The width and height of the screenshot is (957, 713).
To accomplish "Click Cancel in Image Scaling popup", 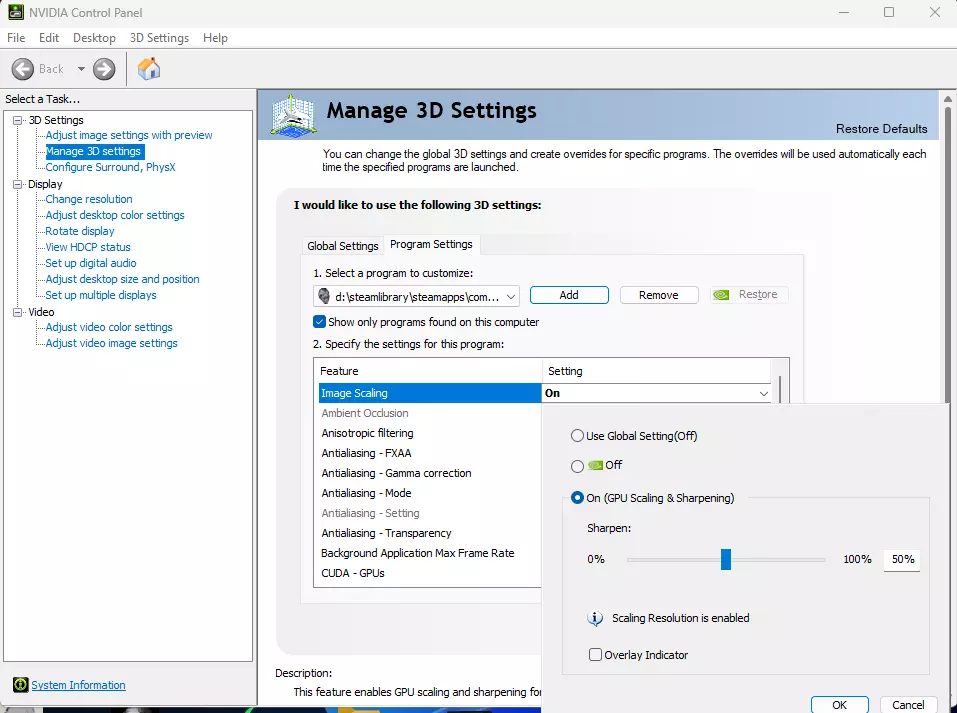I will pos(908,704).
